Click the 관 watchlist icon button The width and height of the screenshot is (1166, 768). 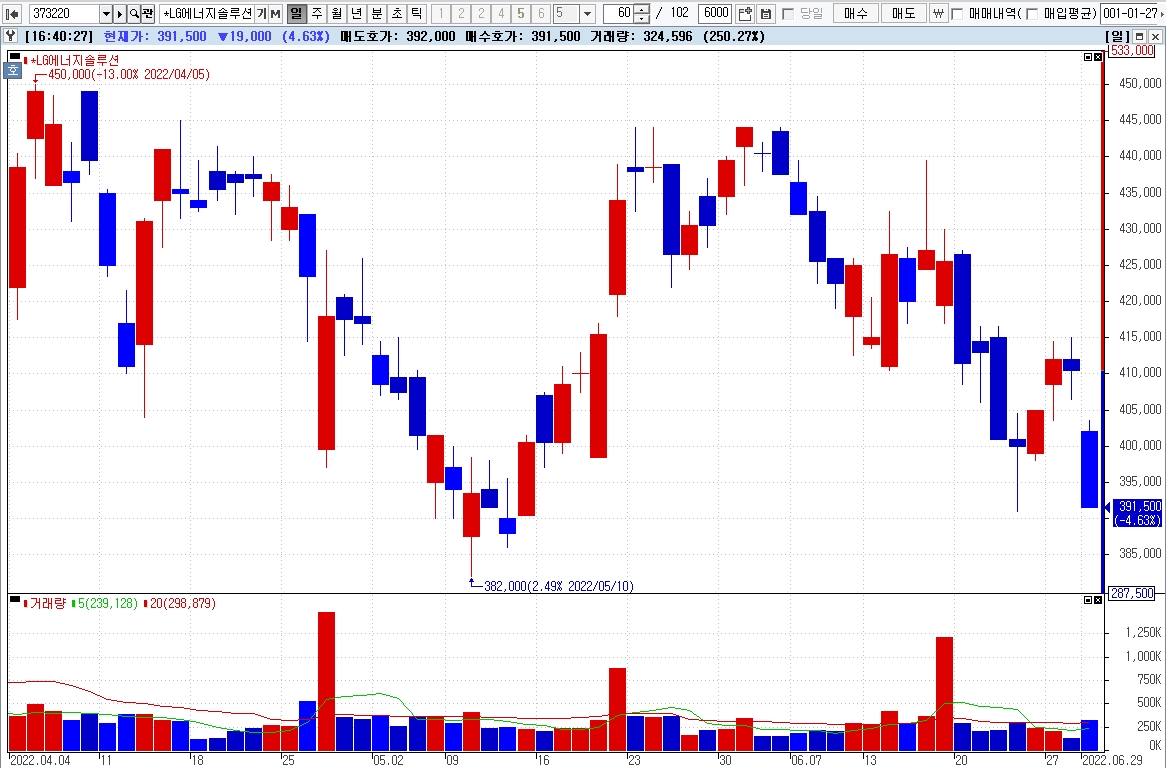pyautogui.click(x=147, y=13)
